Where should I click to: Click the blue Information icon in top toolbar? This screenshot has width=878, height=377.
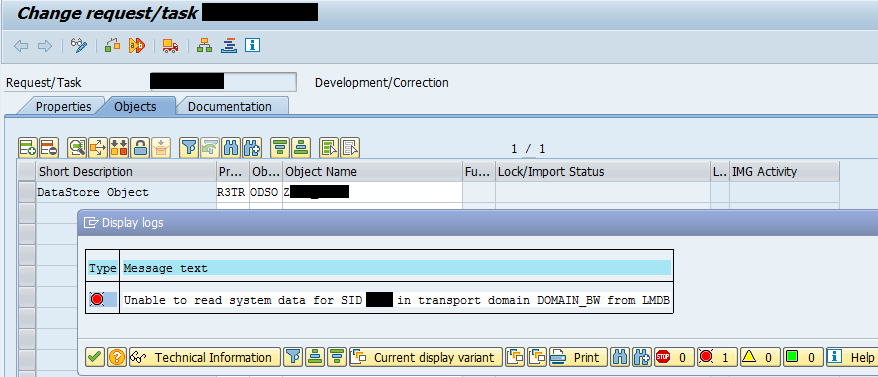pyautogui.click(x=253, y=45)
